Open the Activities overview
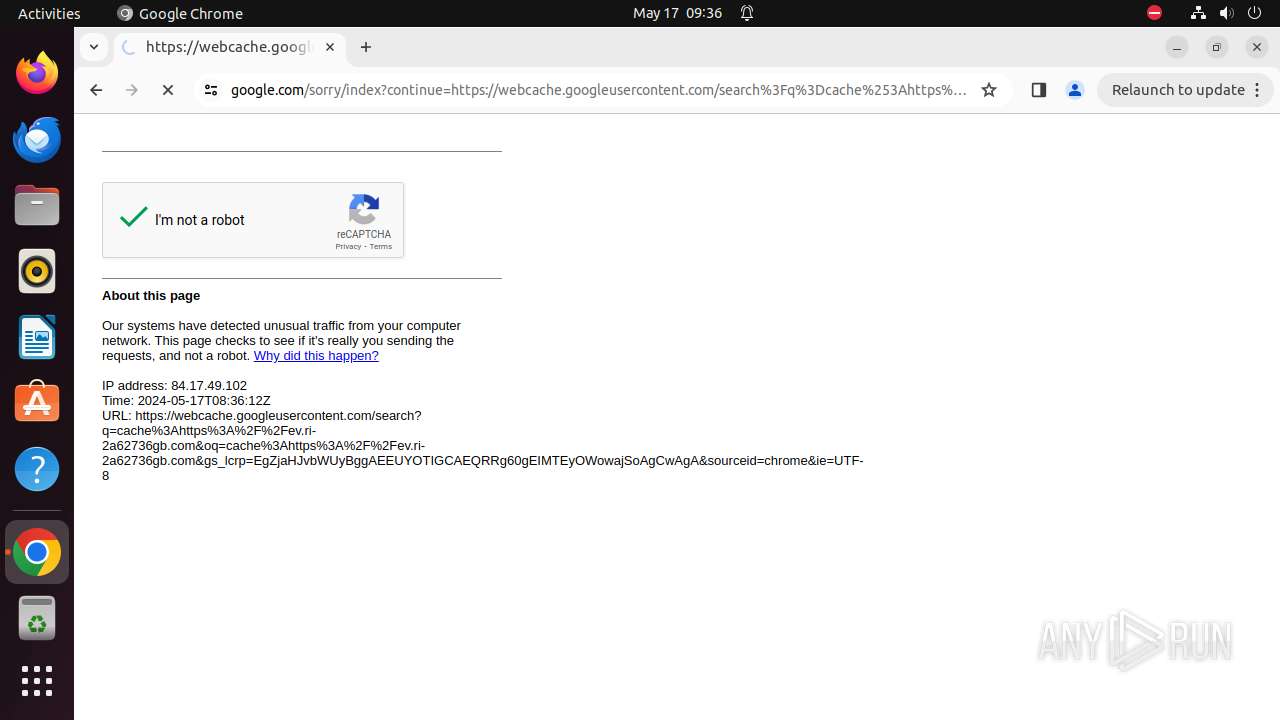 coord(49,13)
